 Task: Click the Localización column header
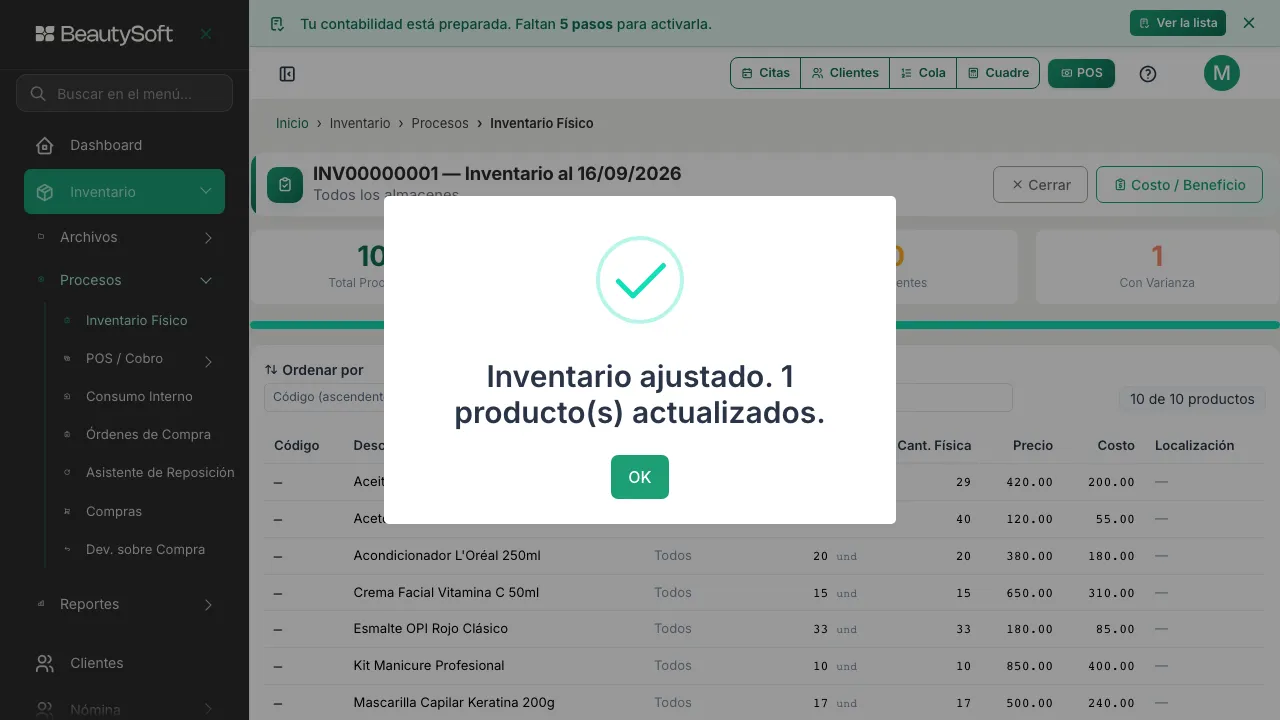click(1194, 445)
